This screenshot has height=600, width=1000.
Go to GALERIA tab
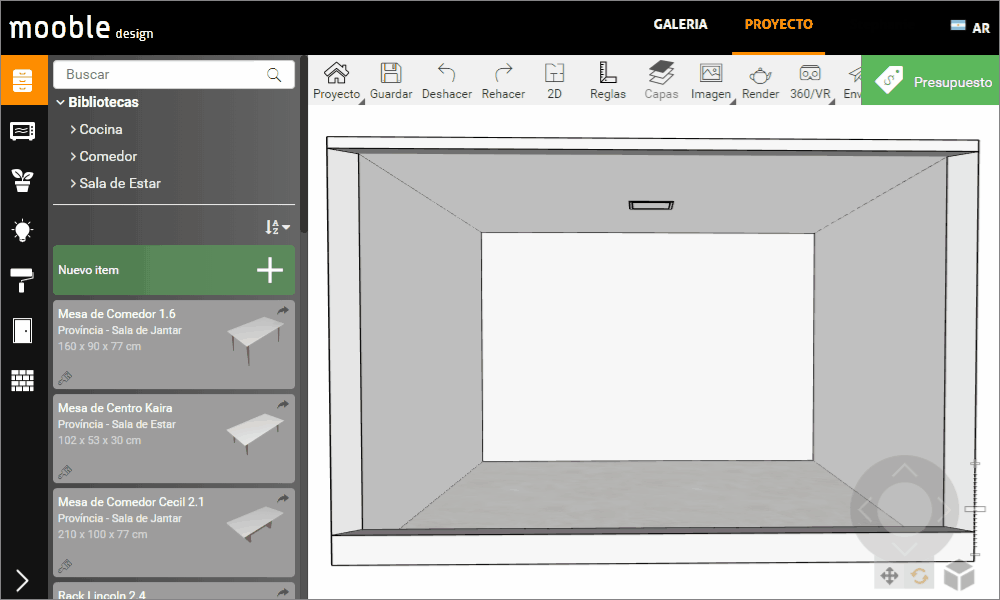[x=680, y=25]
